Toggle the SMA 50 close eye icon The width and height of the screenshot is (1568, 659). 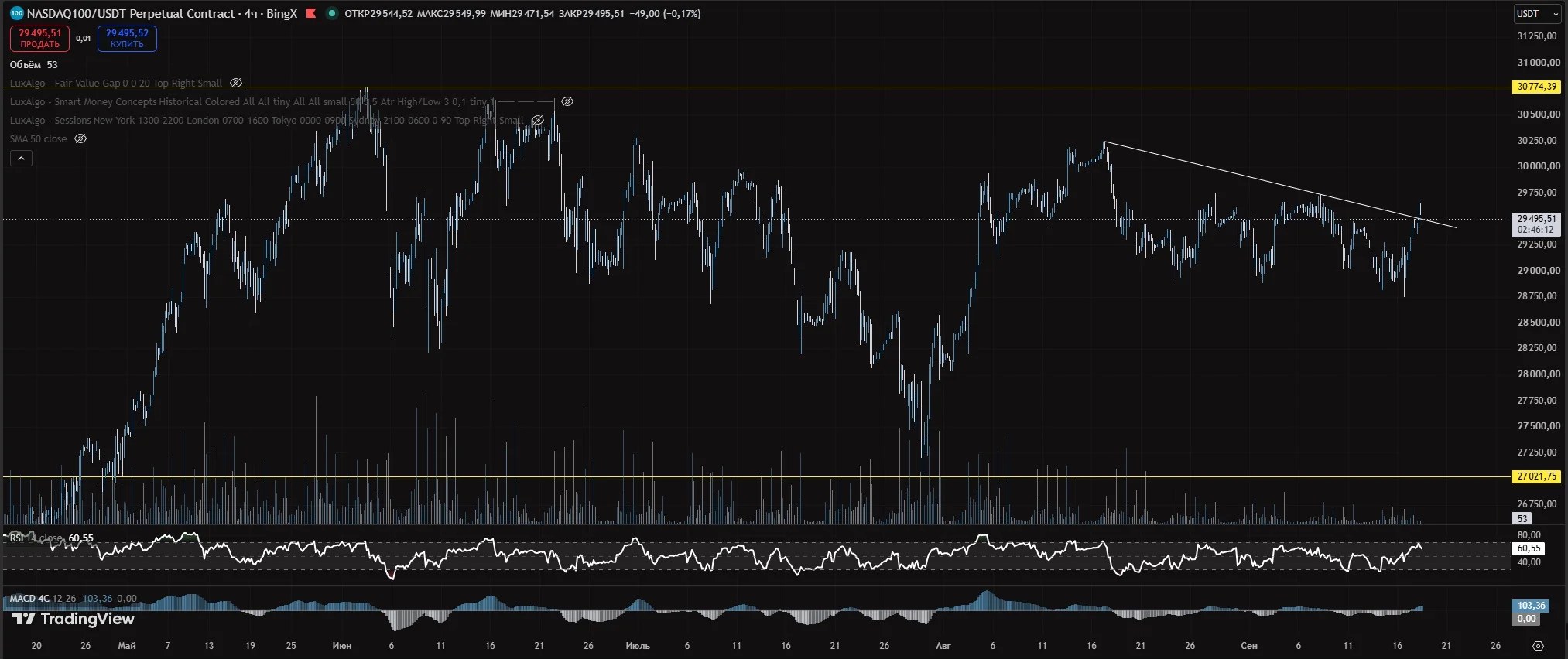(x=80, y=138)
